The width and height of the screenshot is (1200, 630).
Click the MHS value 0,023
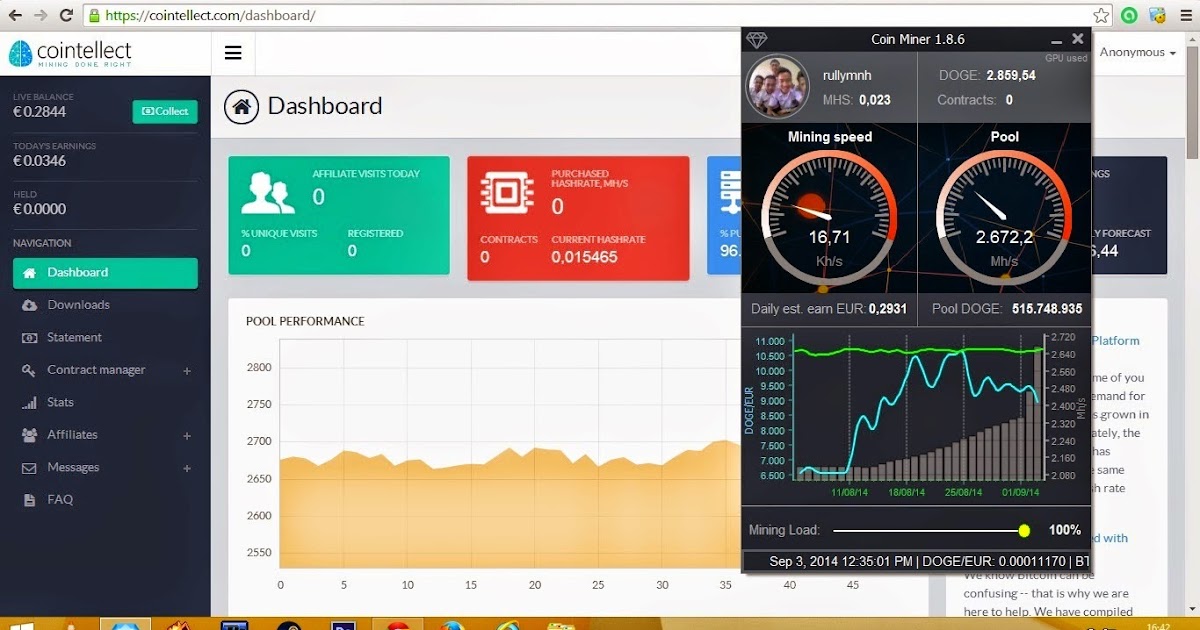874,100
